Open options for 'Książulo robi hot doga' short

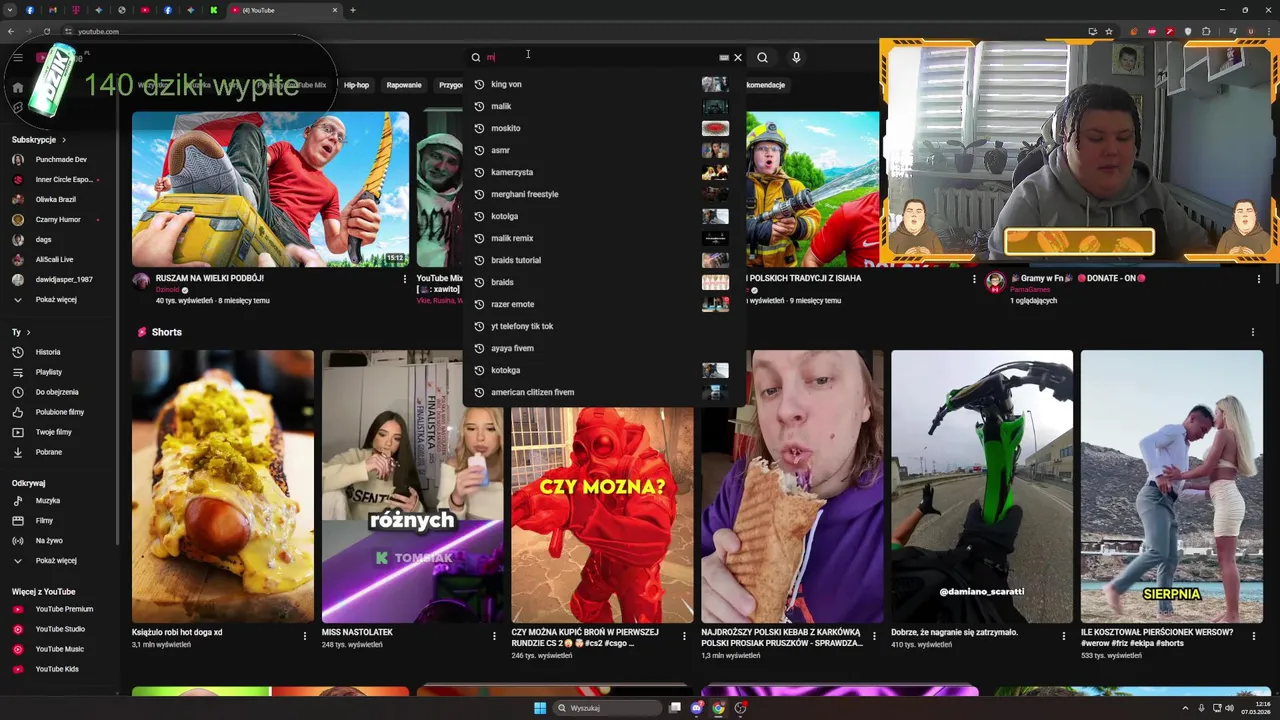(x=305, y=636)
